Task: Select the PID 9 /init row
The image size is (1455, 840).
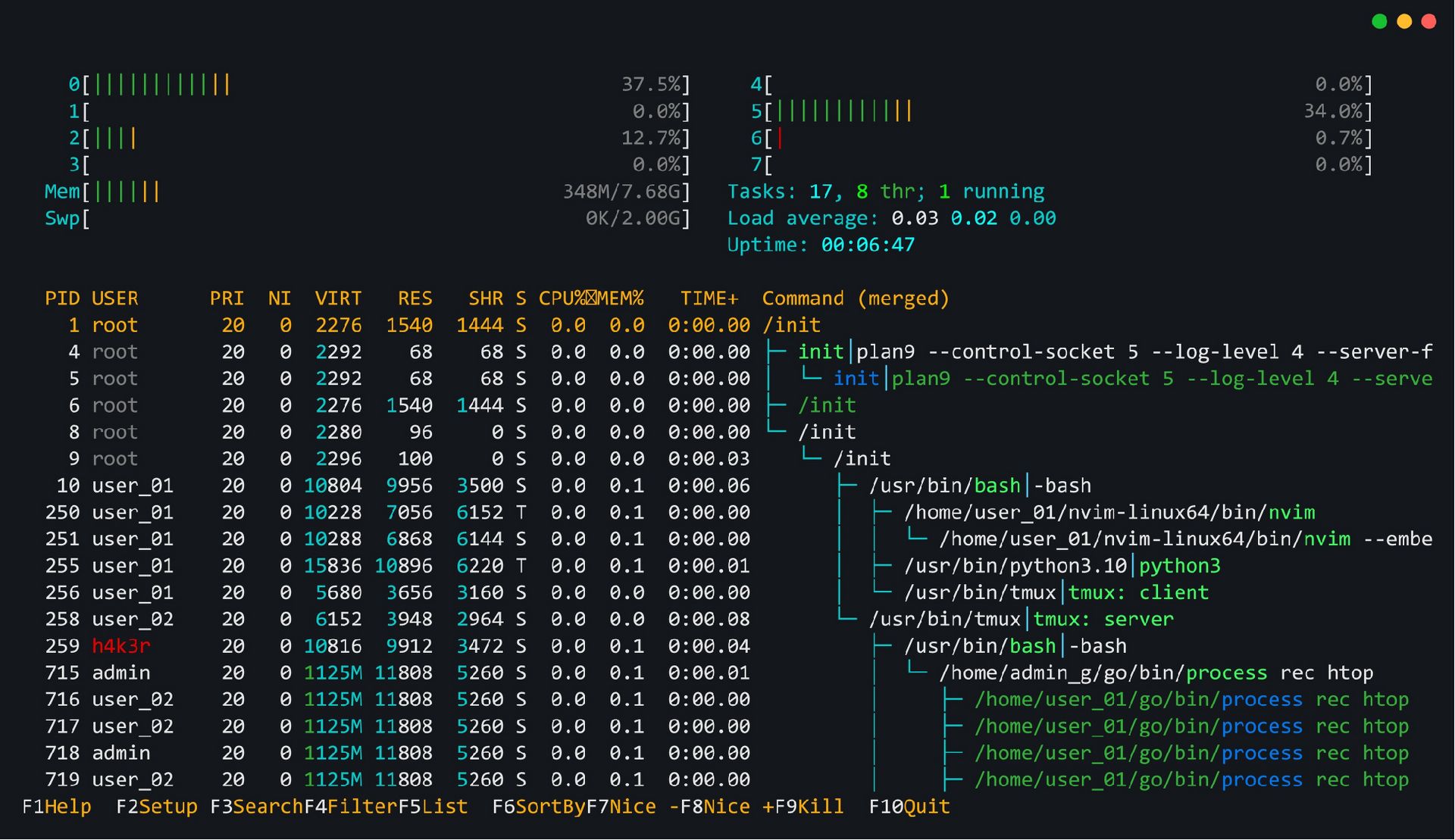Action: (x=727, y=459)
